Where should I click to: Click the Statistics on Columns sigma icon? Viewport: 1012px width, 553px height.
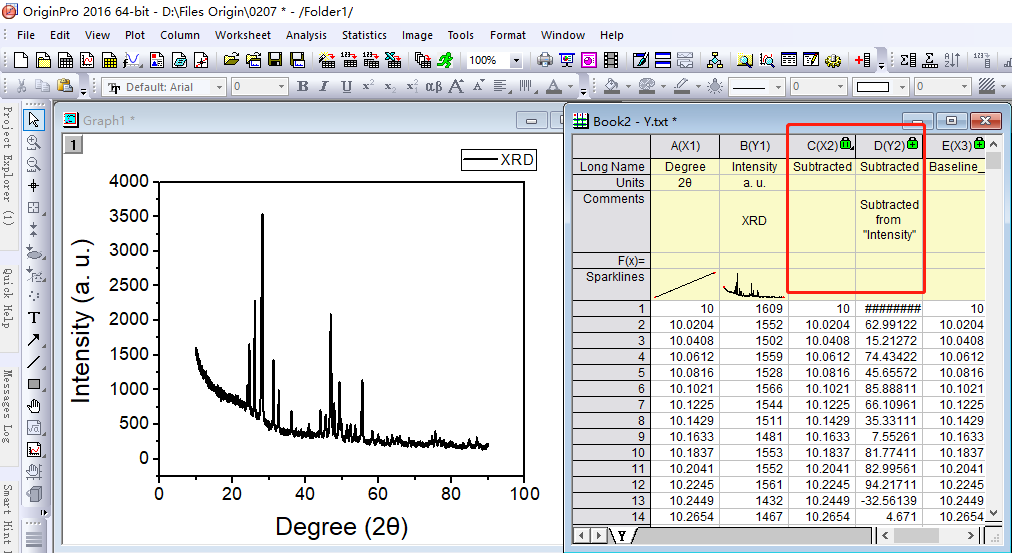[x=908, y=61]
